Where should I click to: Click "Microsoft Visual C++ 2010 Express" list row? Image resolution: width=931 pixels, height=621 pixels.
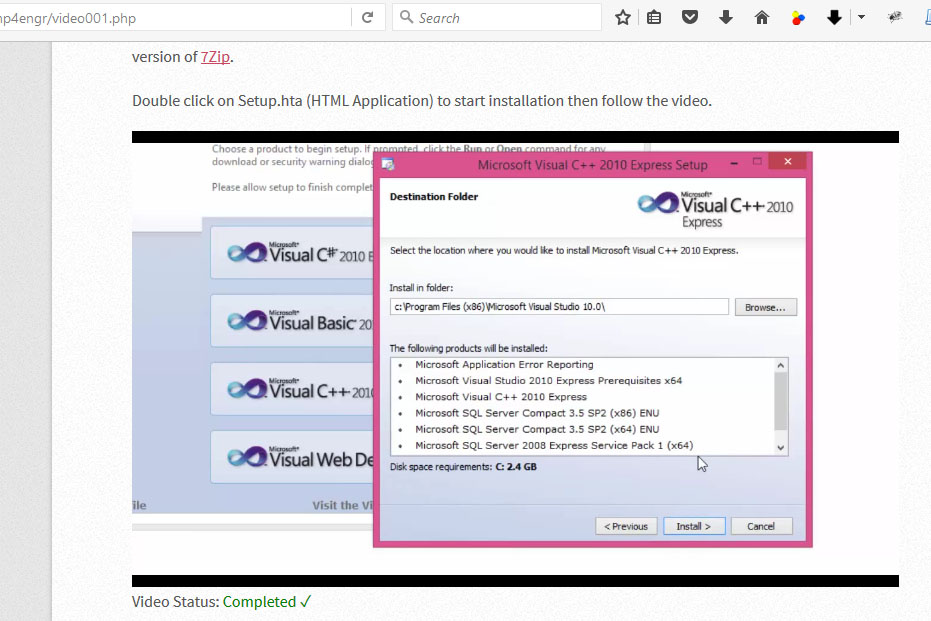pos(501,397)
